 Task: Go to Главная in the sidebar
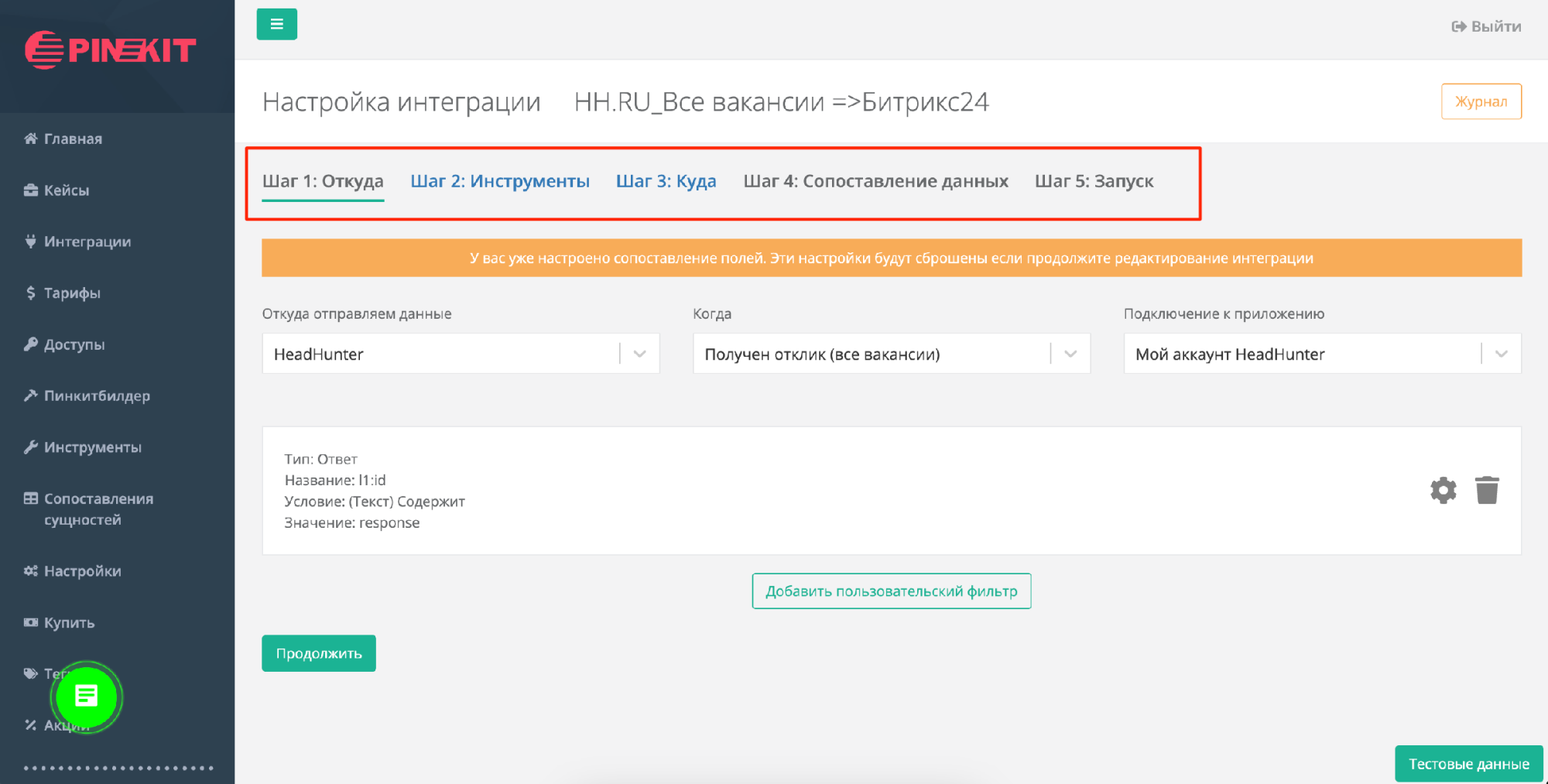pos(73,139)
